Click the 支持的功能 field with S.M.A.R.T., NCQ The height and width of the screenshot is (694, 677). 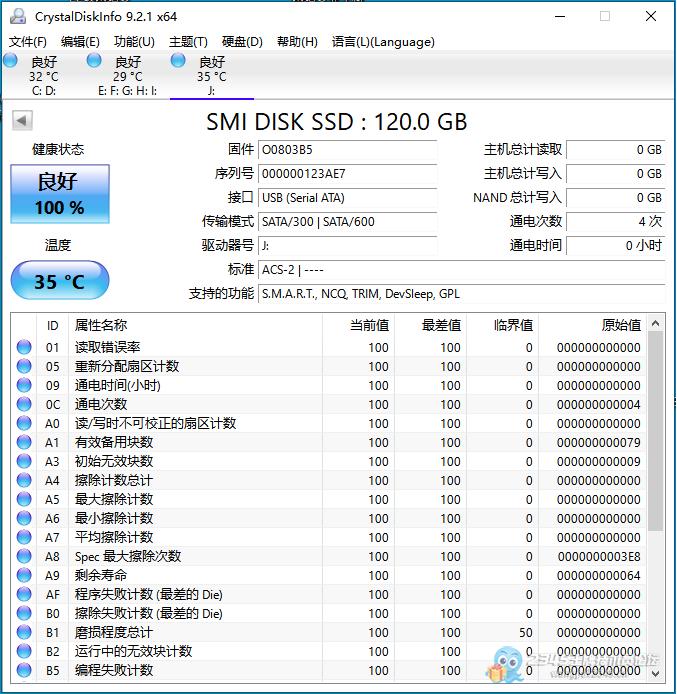pyautogui.click(x=462, y=294)
